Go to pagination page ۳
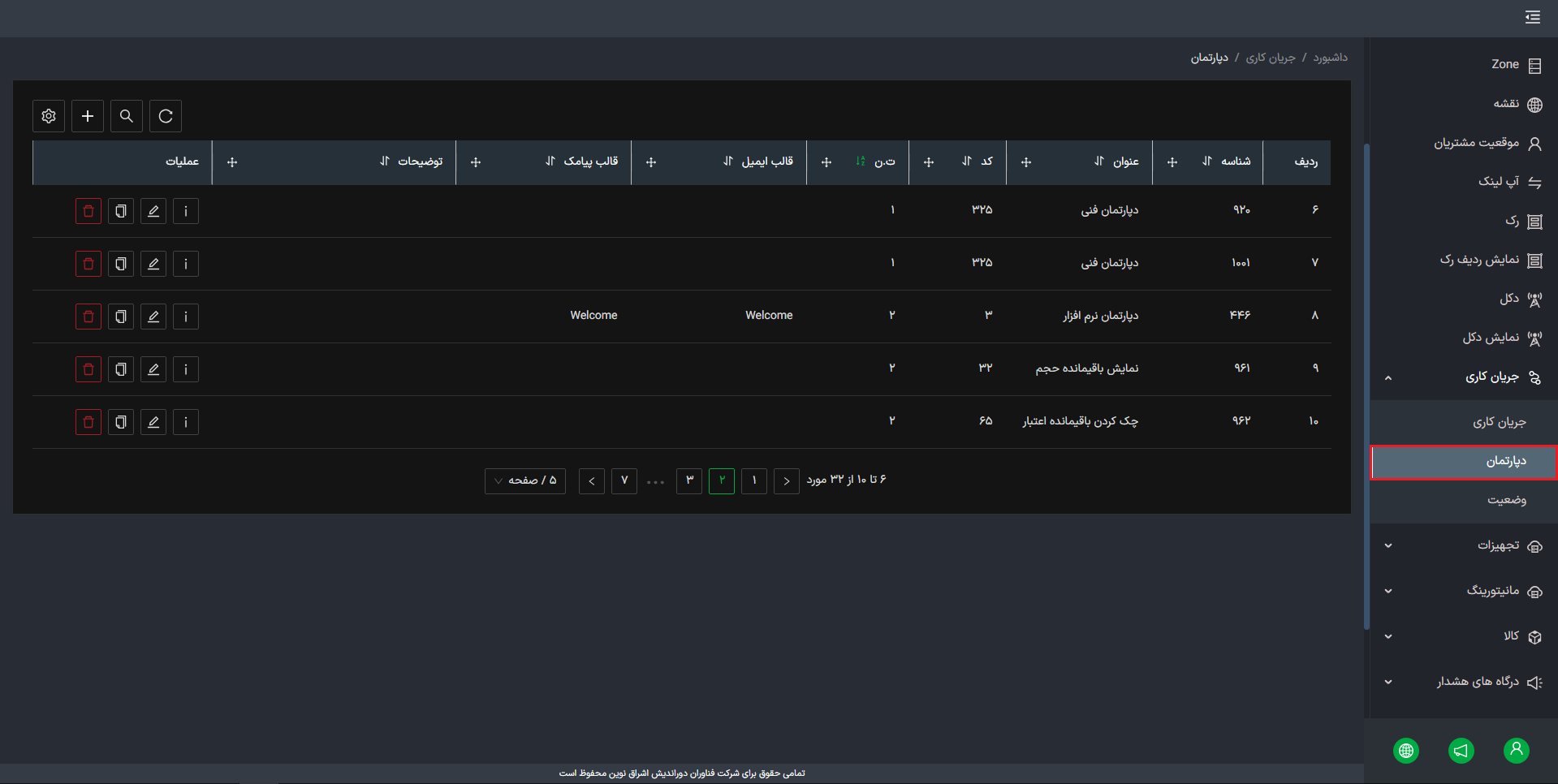 pyautogui.click(x=689, y=480)
